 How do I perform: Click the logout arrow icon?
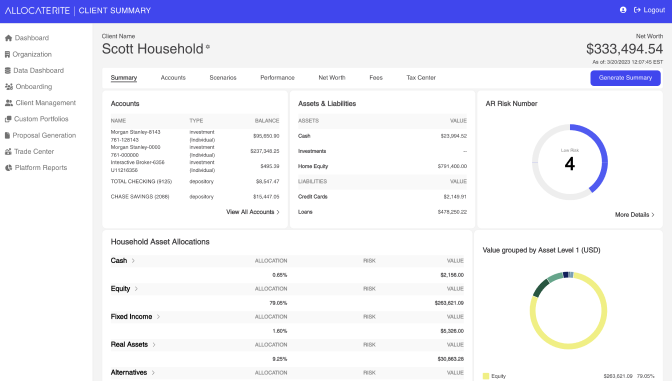pyautogui.click(x=637, y=10)
